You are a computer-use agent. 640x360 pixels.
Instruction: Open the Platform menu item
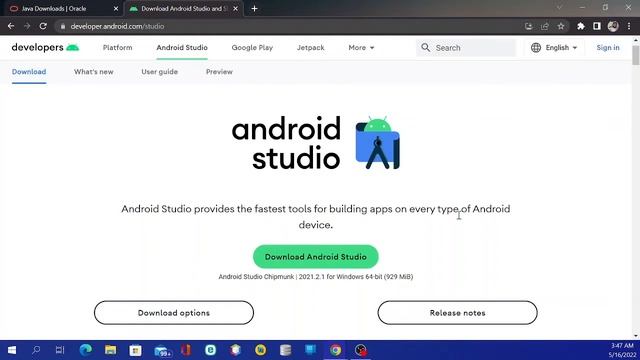[118, 47]
